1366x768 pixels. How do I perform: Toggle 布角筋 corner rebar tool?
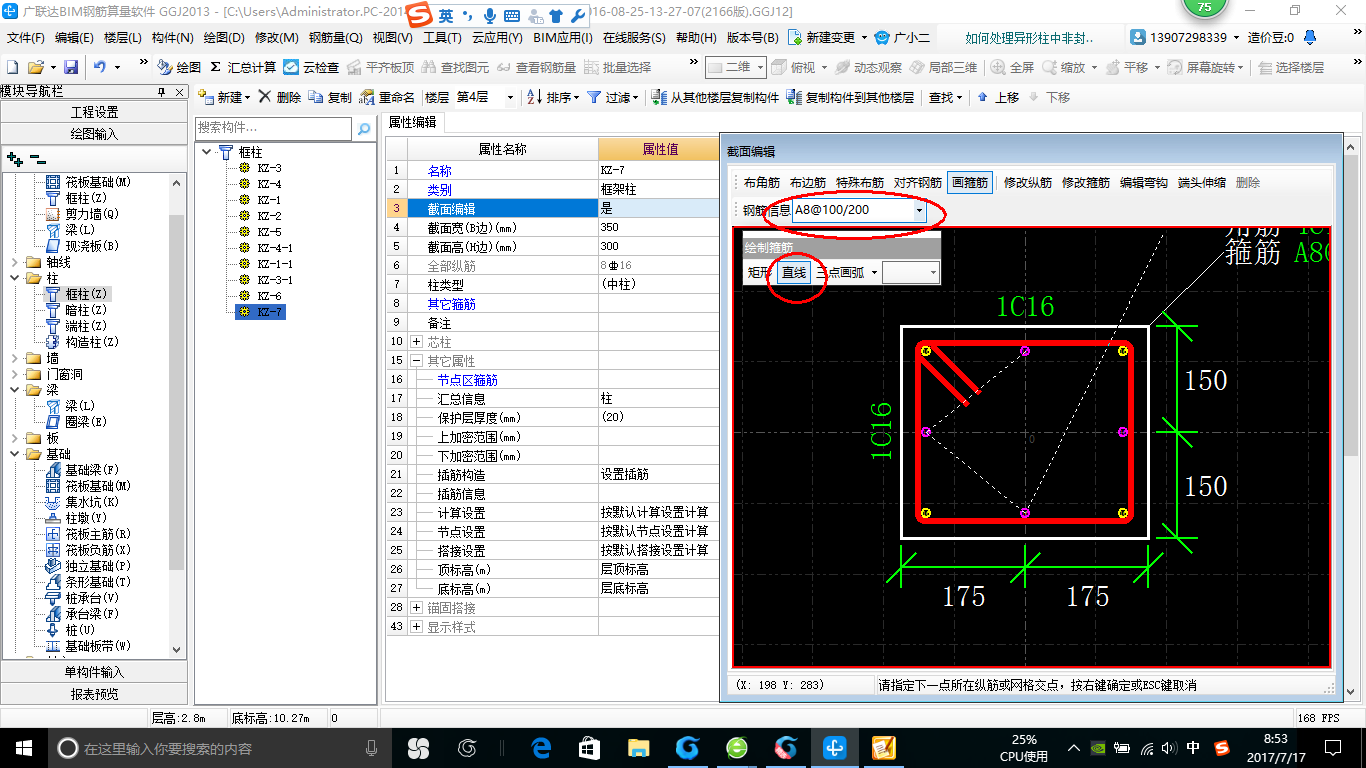[x=761, y=183]
